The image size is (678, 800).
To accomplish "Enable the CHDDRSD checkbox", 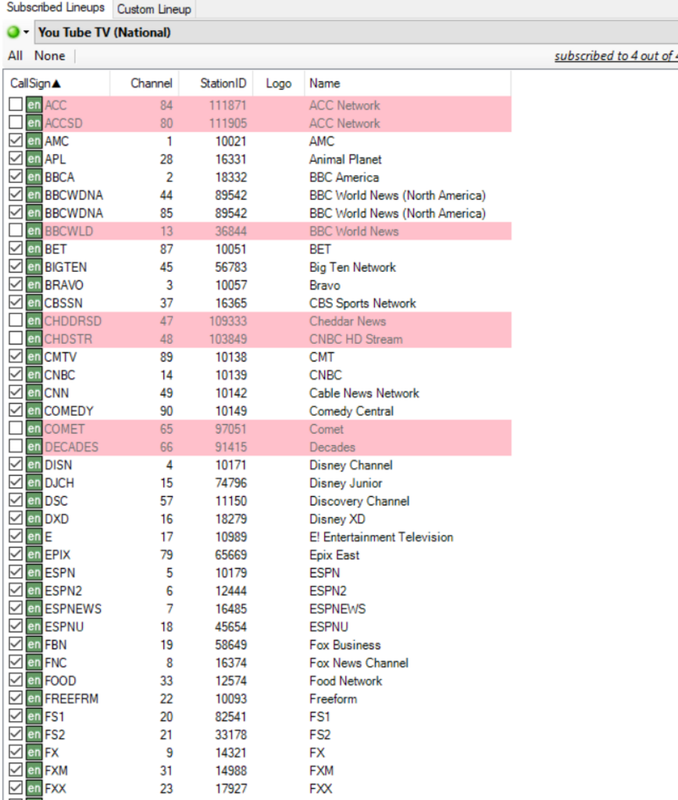I will coord(16,320).
